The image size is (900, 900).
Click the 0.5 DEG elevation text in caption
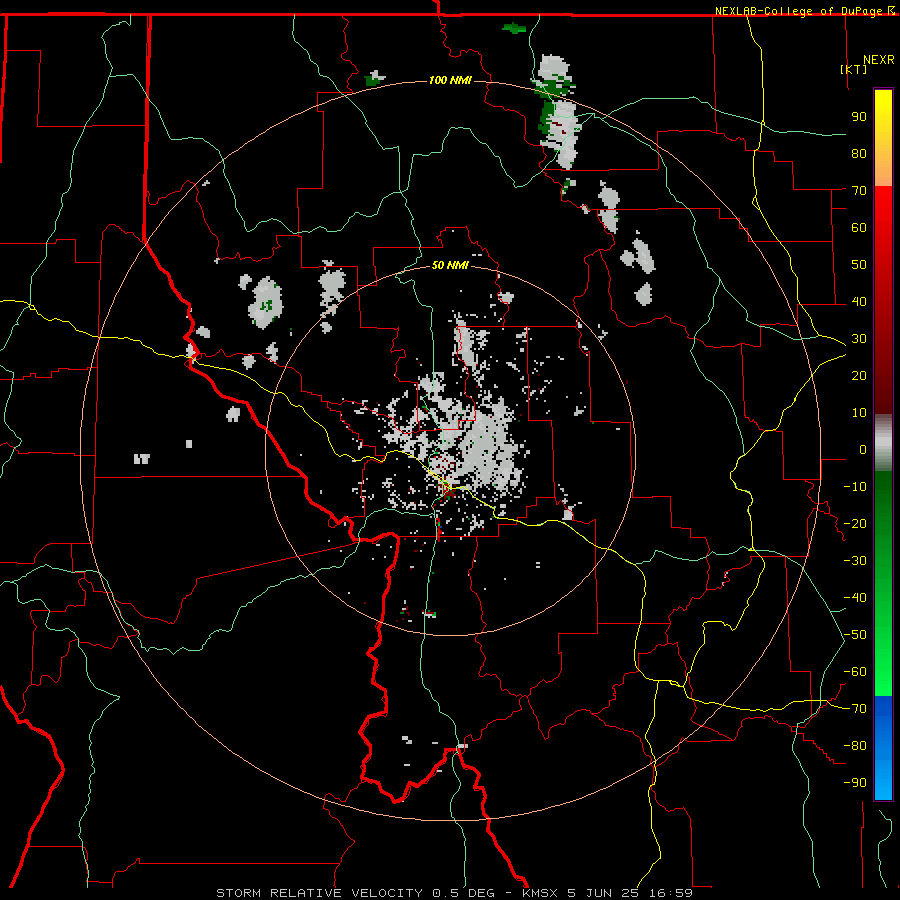pos(463,893)
